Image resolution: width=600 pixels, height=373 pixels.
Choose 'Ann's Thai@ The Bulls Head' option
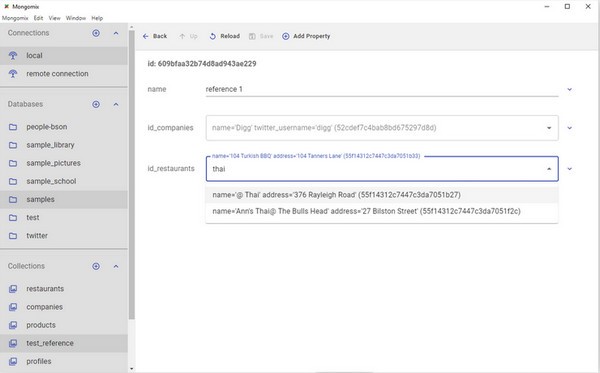pyautogui.click(x=382, y=211)
